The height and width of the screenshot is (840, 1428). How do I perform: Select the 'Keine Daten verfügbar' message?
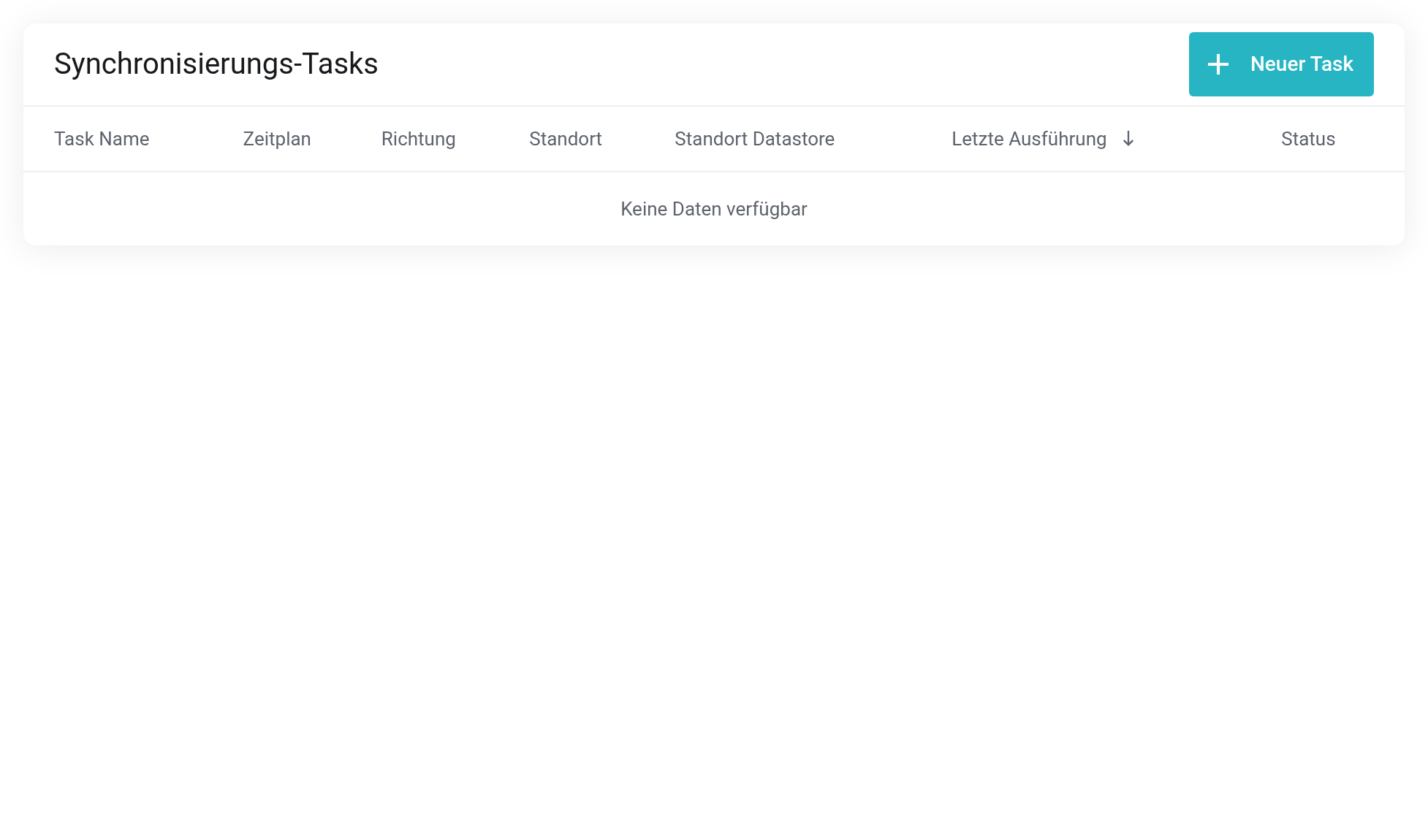(x=713, y=209)
